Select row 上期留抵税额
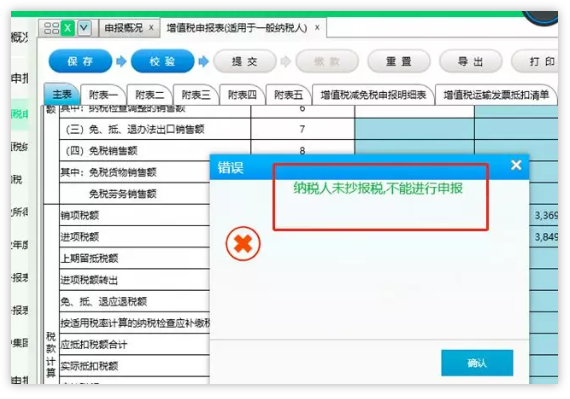The height and width of the screenshot is (399, 570). tap(135, 258)
